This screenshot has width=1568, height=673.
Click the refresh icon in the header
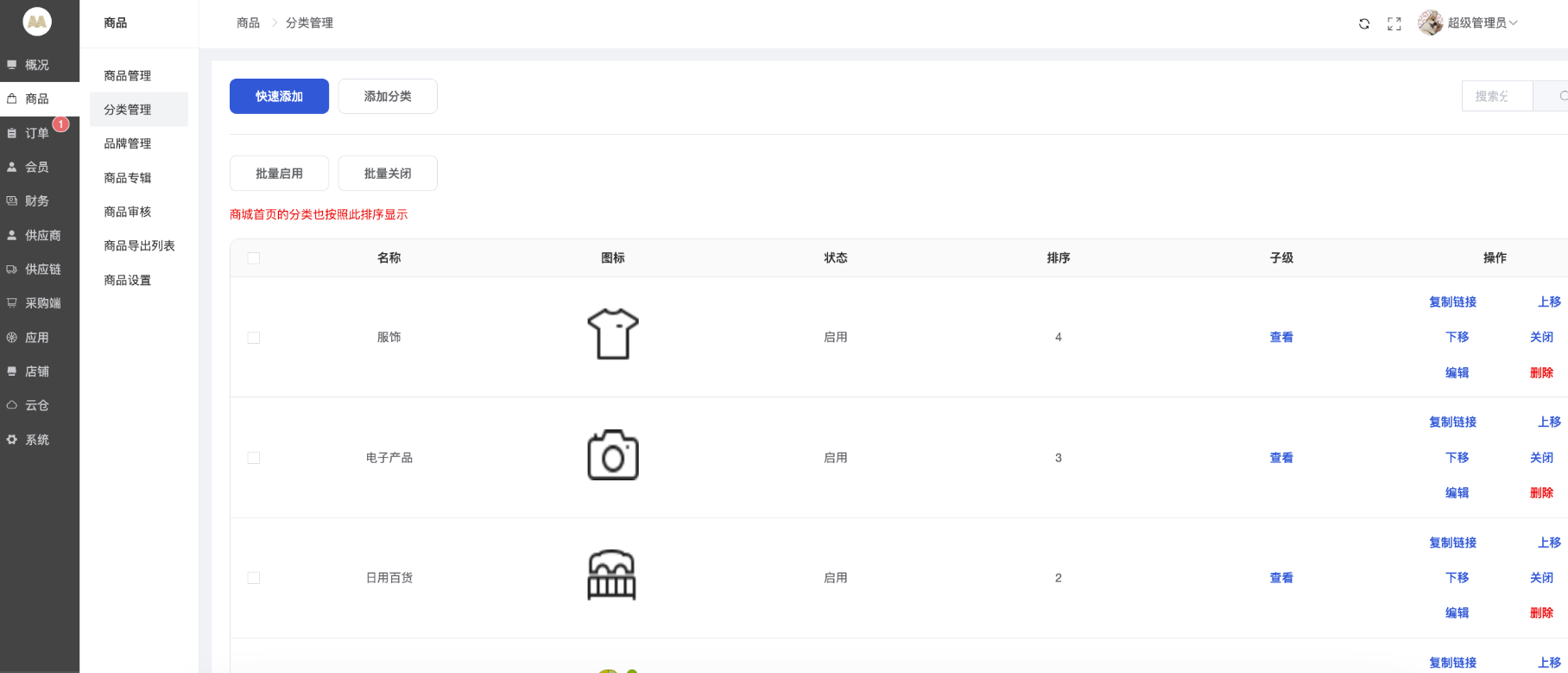point(1364,23)
